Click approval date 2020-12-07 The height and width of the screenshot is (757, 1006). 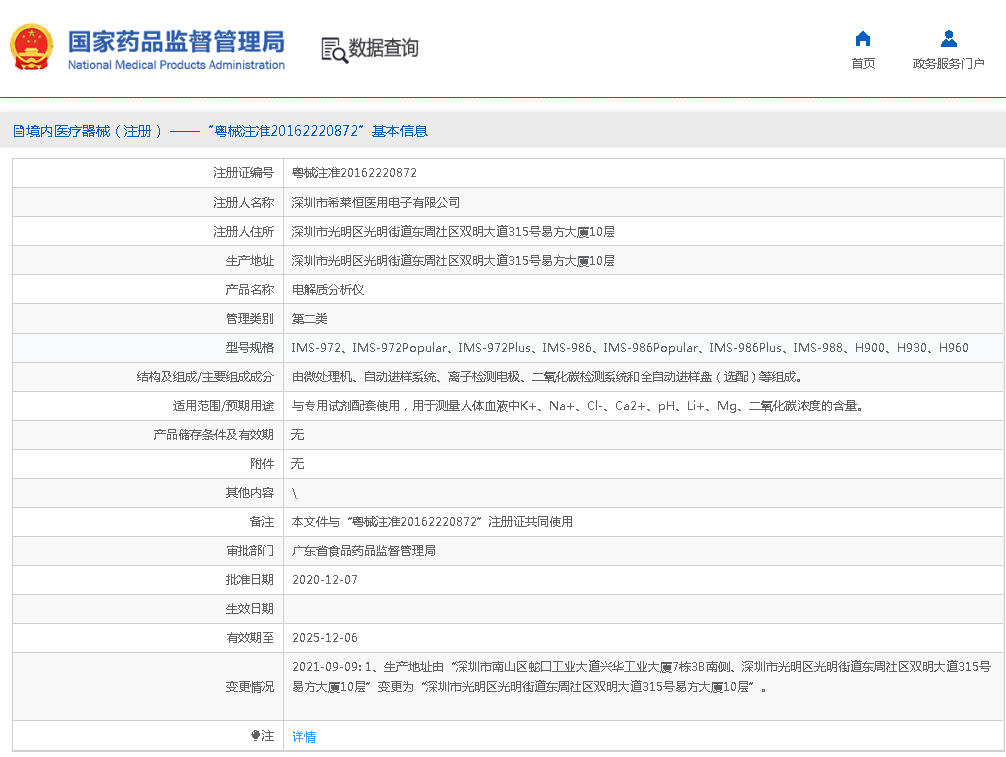[324, 580]
